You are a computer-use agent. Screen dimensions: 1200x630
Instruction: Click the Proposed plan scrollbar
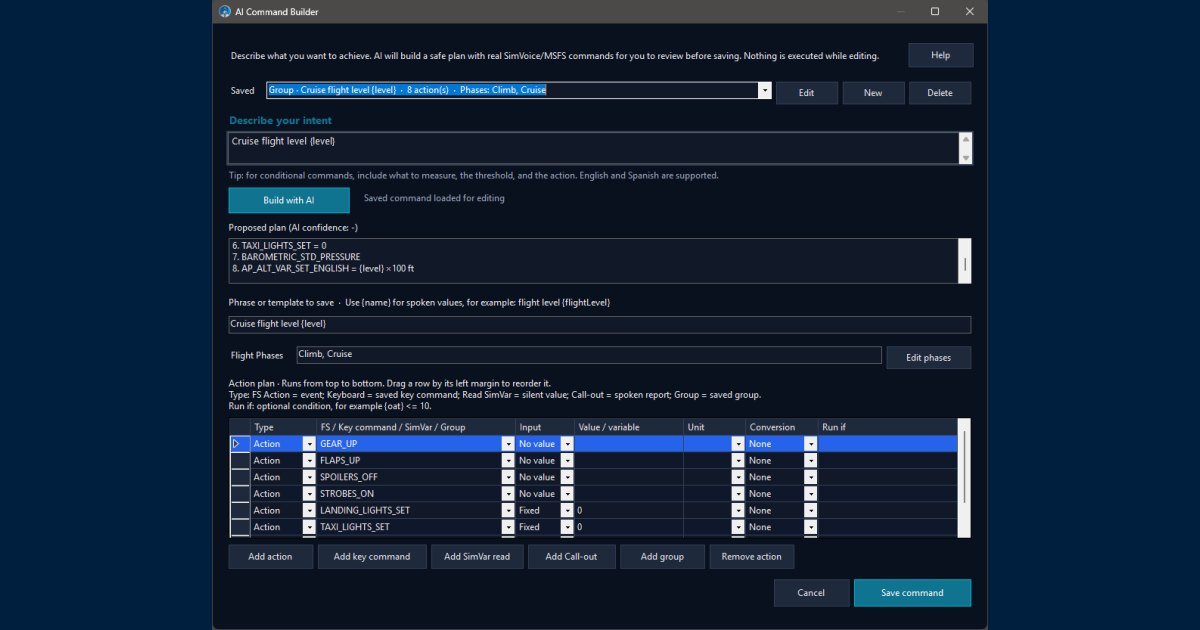click(x=965, y=261)
